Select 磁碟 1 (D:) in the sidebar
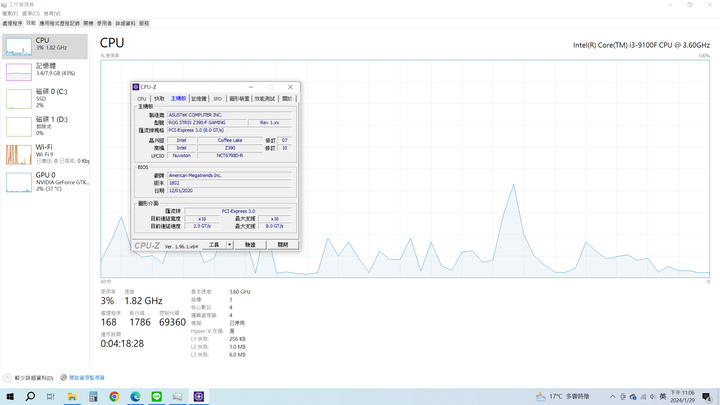The height and width of the screenshot is (405, 720). [x=45, y=126]
